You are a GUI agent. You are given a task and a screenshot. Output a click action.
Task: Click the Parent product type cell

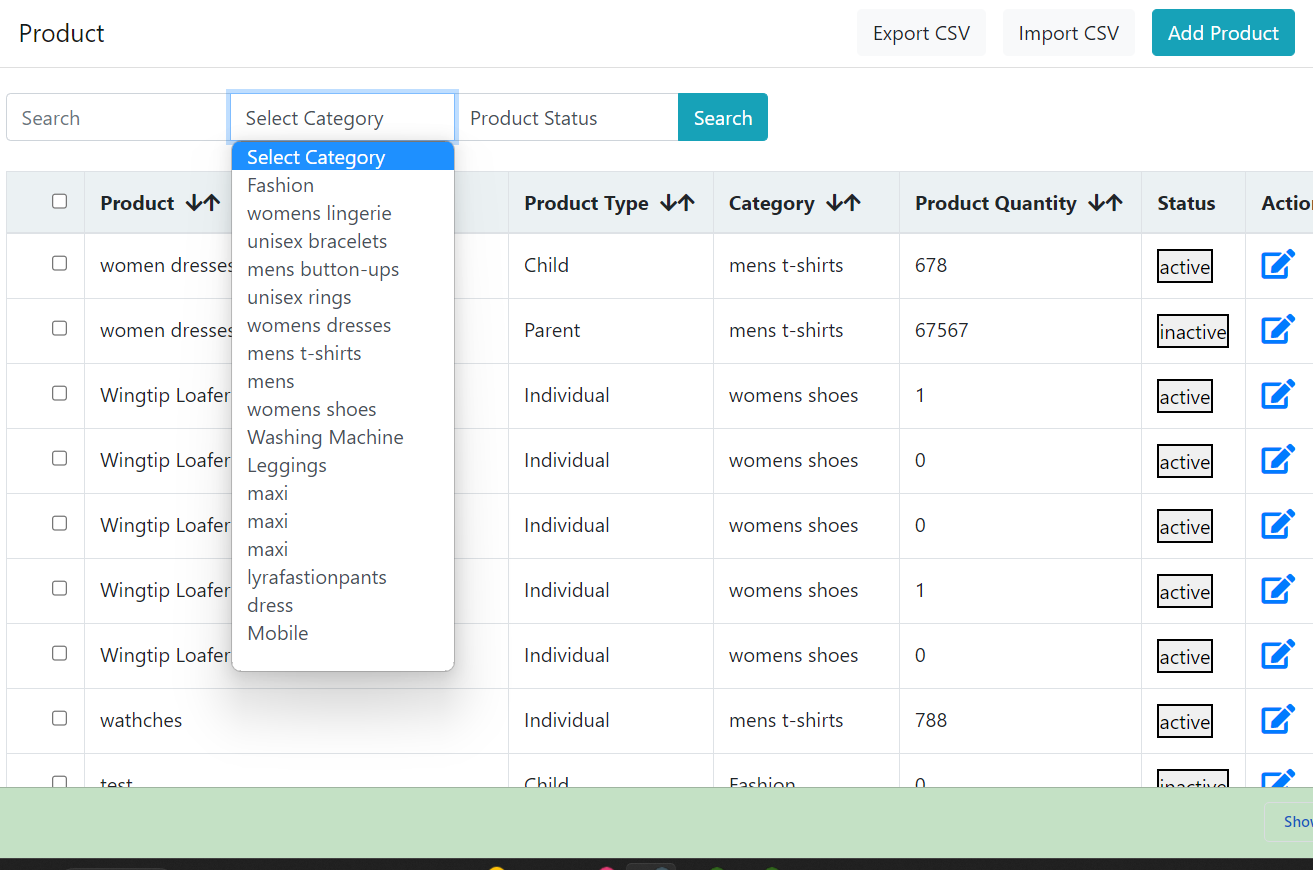click(x=611, y=330)
